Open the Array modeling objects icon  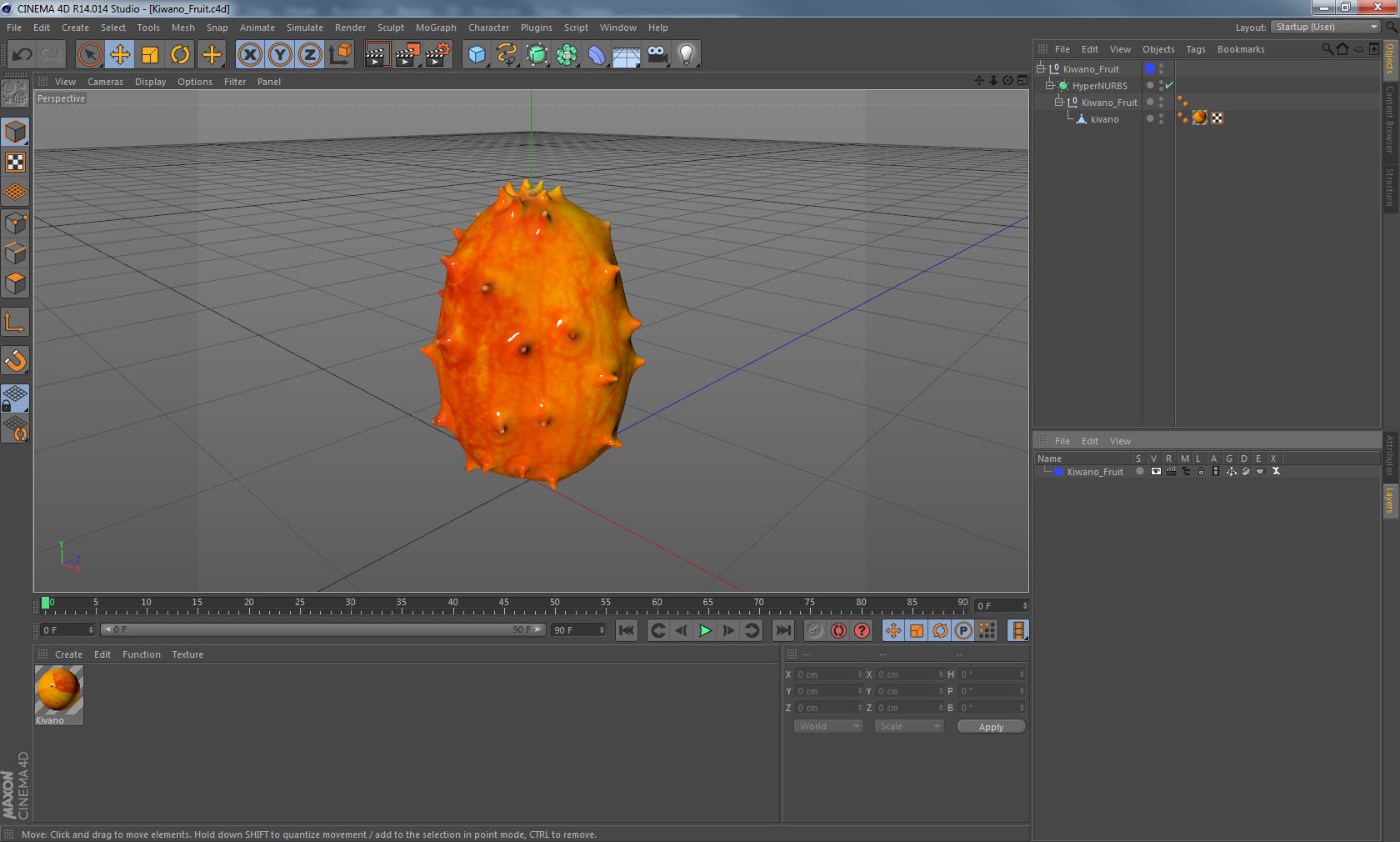[567, 55]
